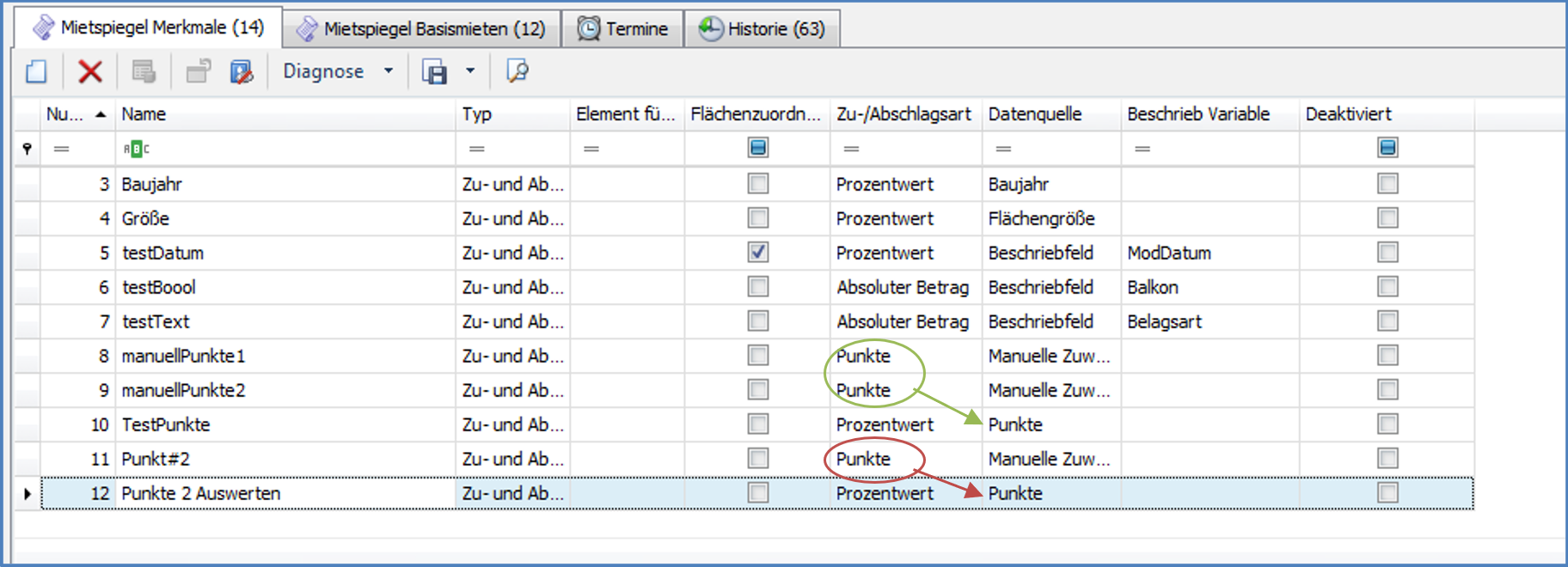The image size is (1568, 567).
Task: Click the ABC filter icon under Name
Action: coord(136,149)
